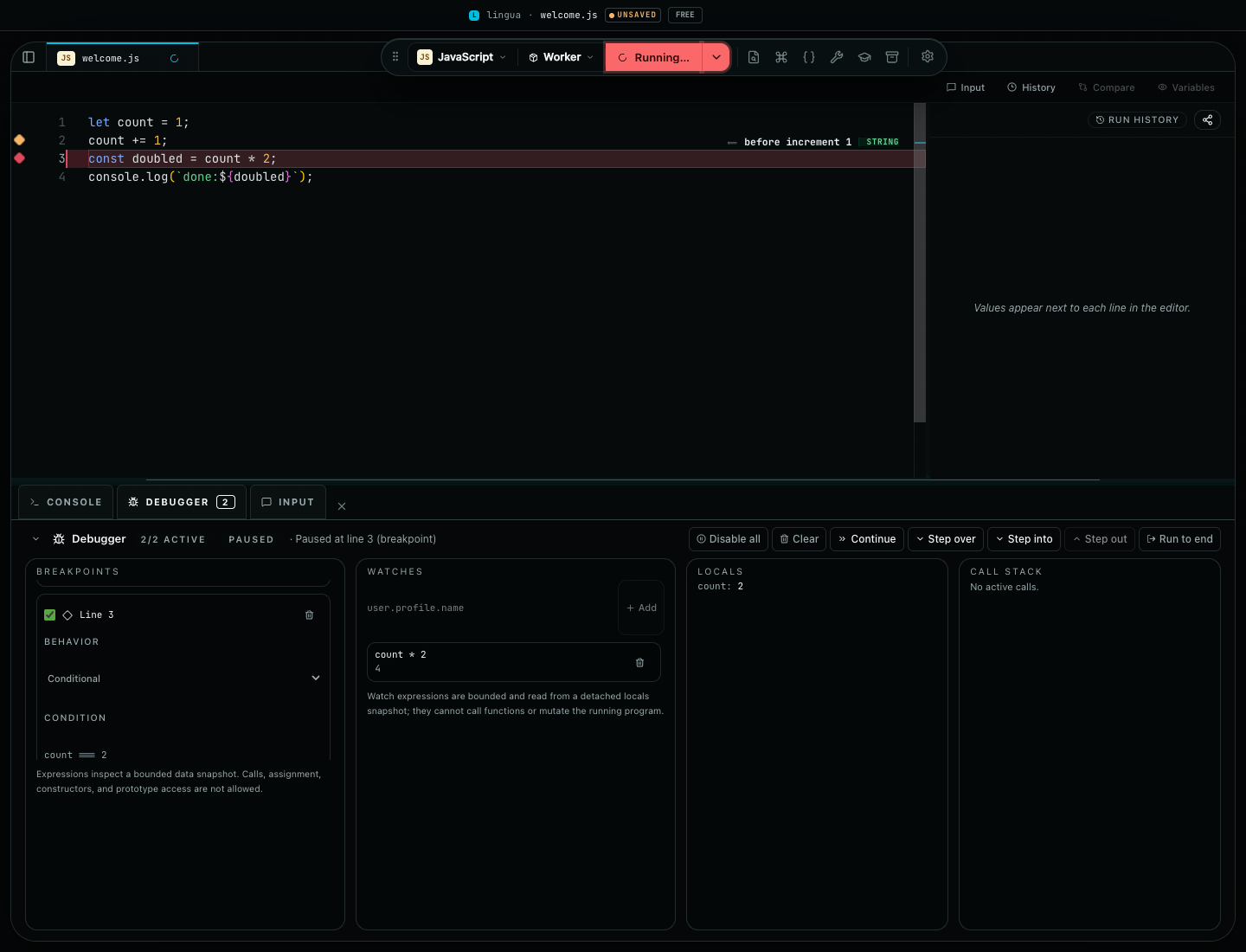The image size is (1246, 952).
Task: Click the UNSAVED status badge
Action: tap(633, 15)
